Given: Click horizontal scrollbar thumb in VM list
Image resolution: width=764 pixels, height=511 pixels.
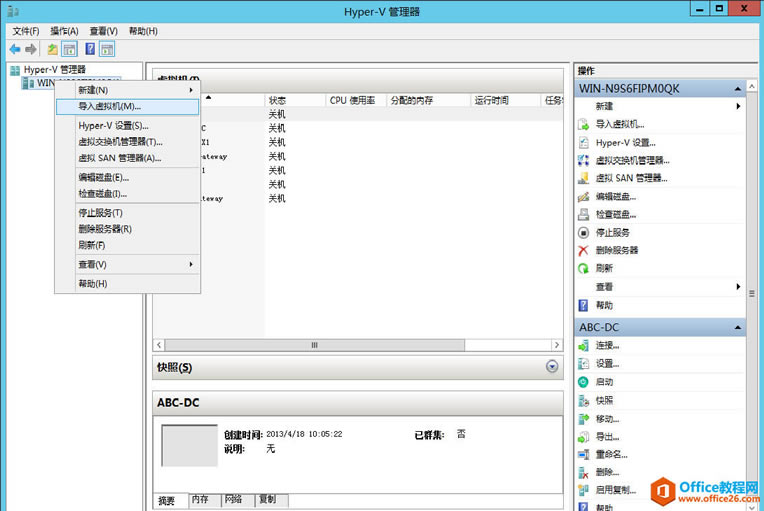Looking at the screenshot, I should click(315, 345).
